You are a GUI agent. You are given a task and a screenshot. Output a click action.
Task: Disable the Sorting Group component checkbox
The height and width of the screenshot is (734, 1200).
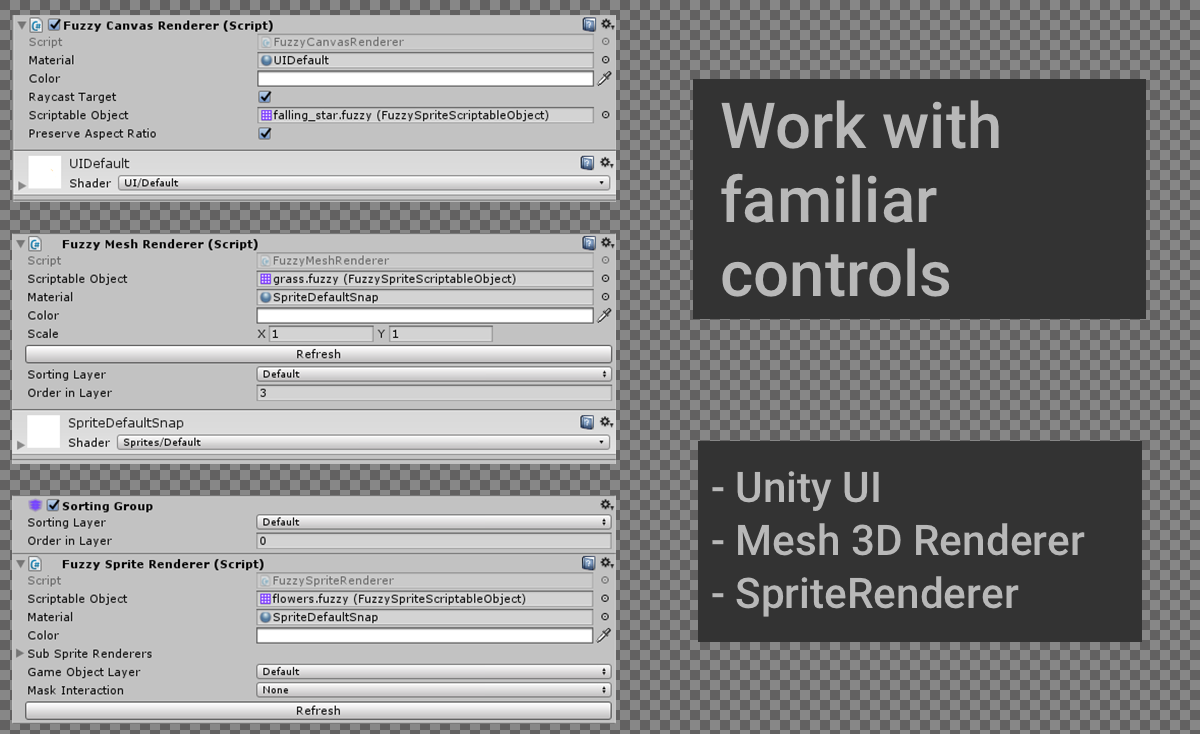point(53,505)
